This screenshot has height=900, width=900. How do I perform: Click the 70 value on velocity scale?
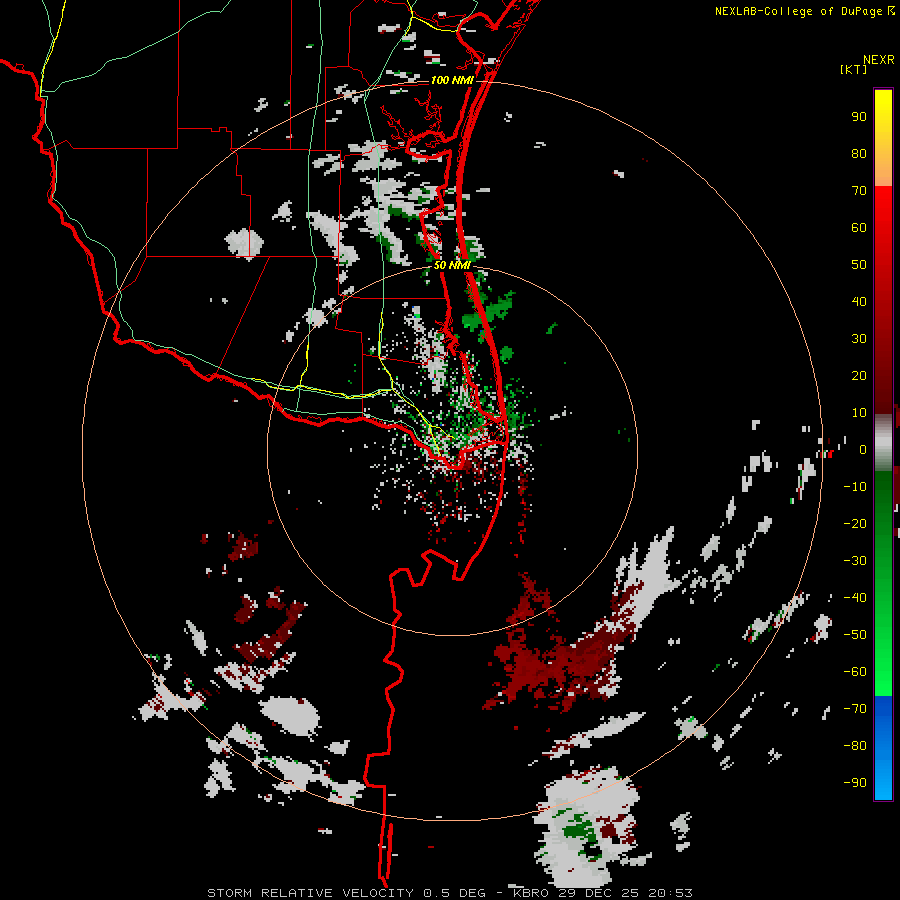click(859, 191)
